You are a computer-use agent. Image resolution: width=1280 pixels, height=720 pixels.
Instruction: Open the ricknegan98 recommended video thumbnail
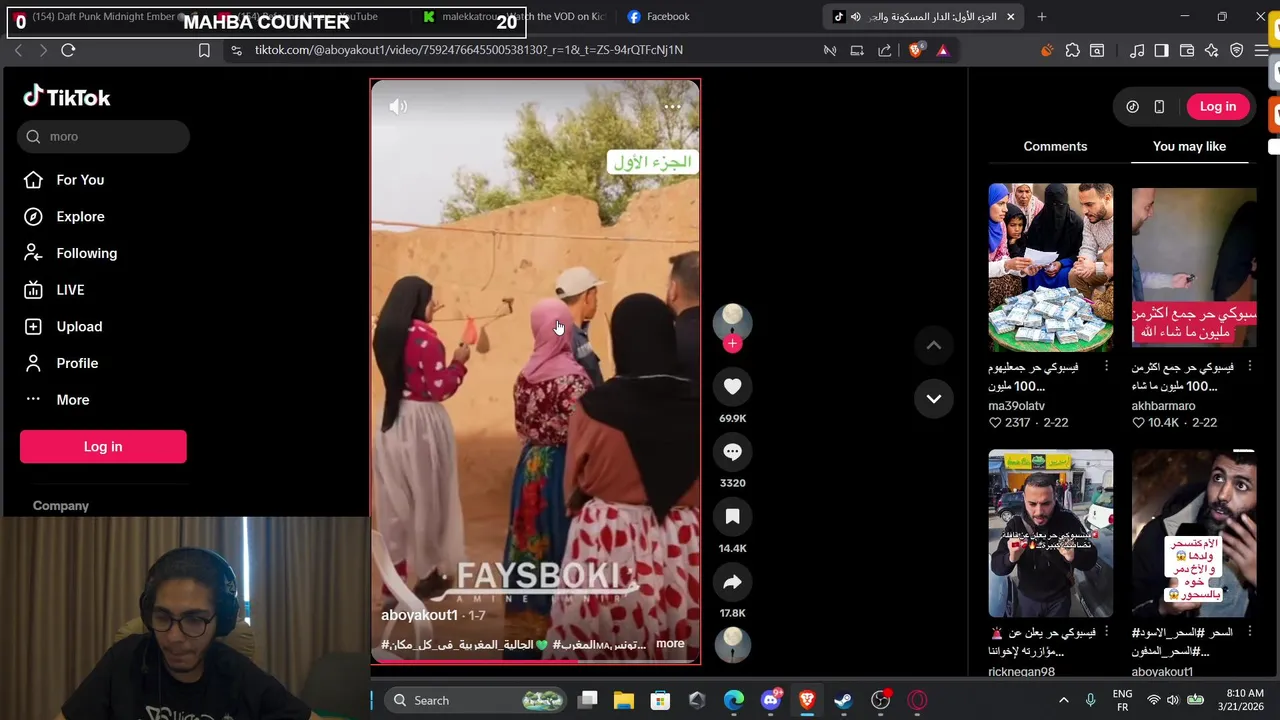(x=1050, y=533)
